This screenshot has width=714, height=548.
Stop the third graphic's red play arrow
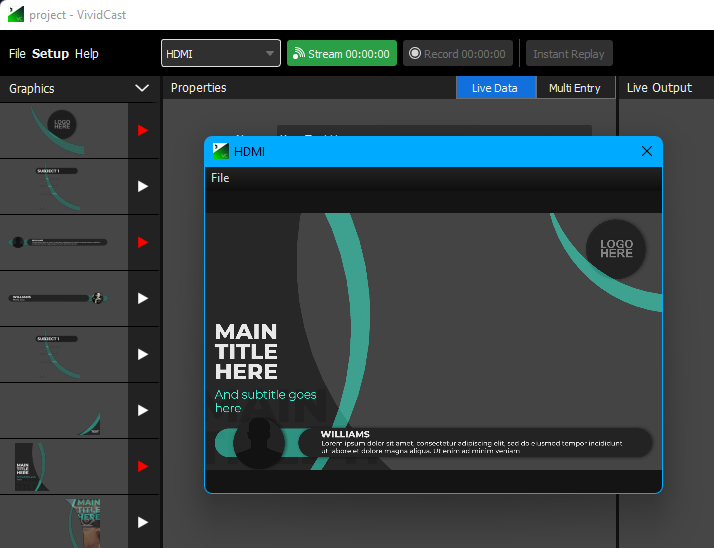(142, 242)
